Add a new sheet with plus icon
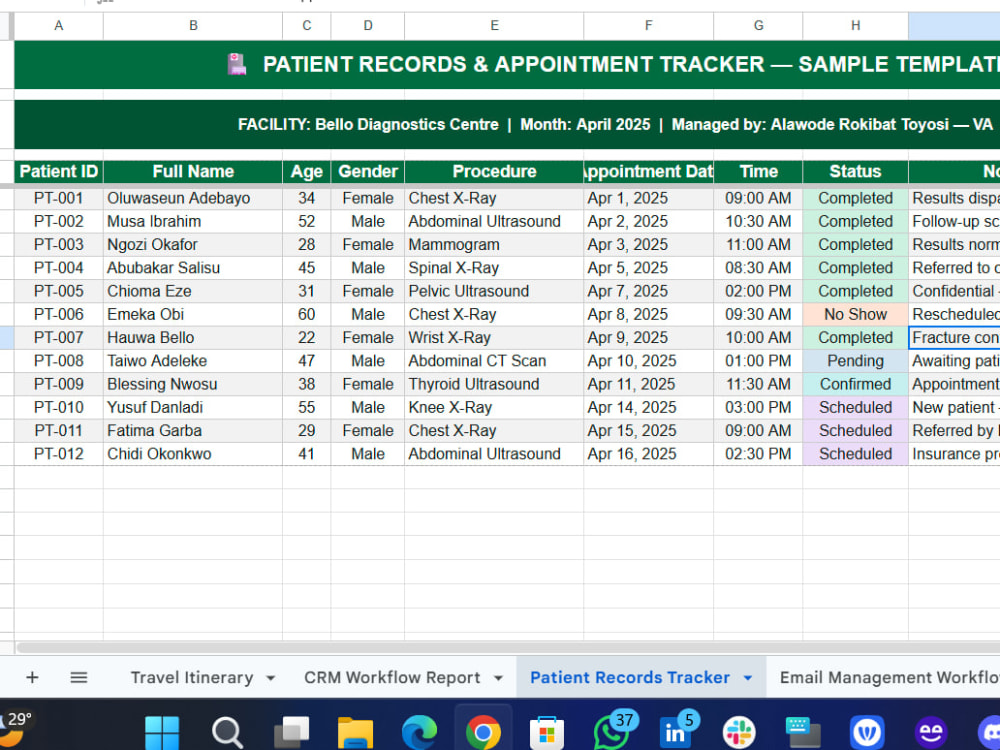The image size is (1000, 750). coord(32,677)
